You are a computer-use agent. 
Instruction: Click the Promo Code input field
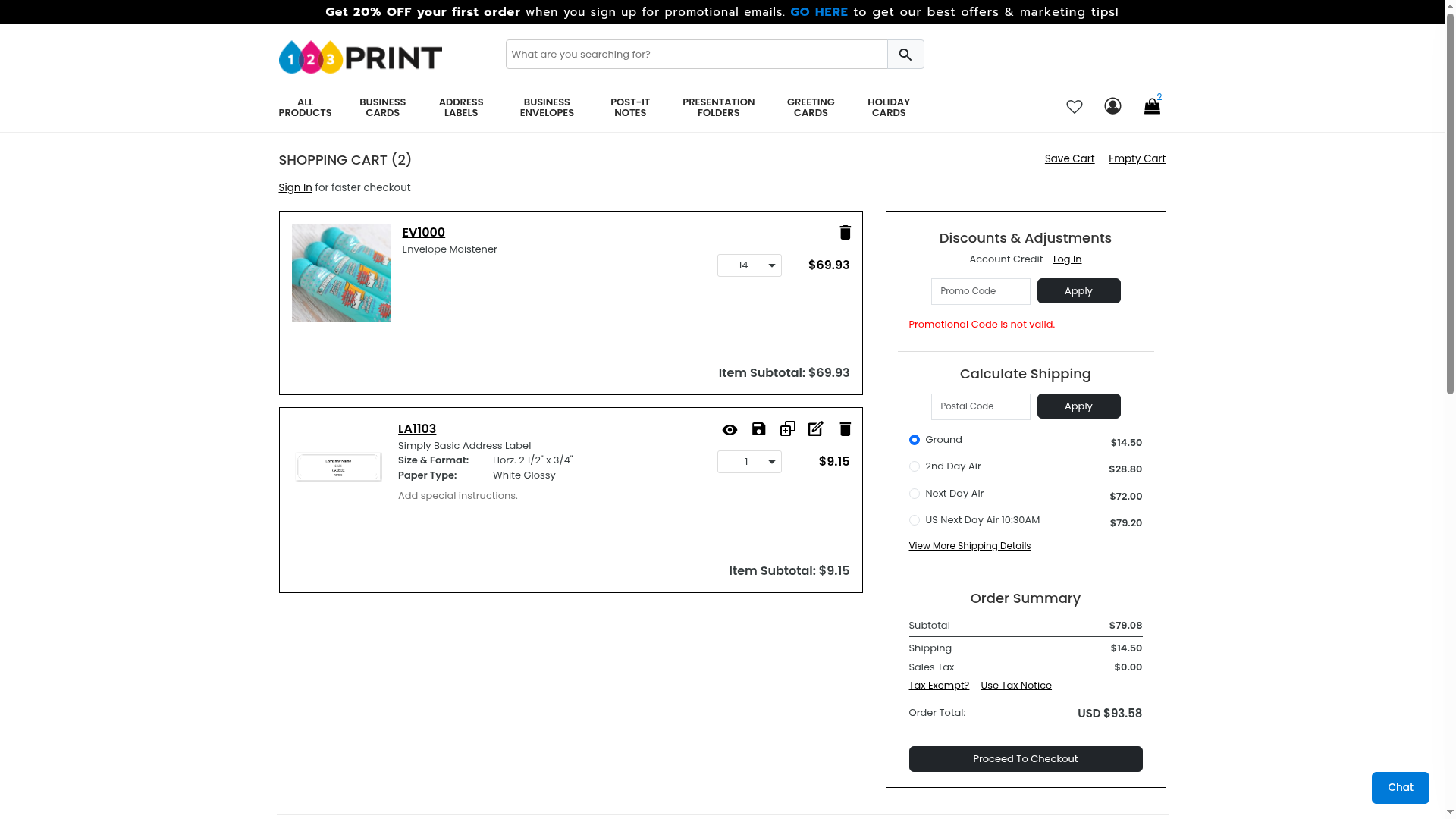(x=980, y=291)
